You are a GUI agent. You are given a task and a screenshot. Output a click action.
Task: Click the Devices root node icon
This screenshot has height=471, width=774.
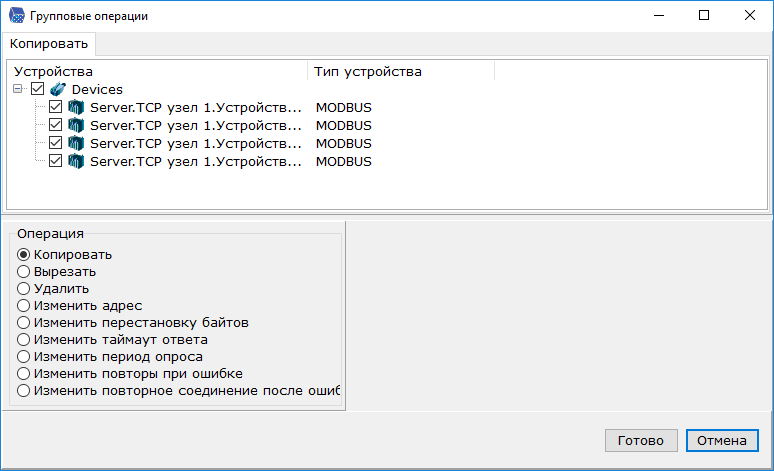point(58,90)
